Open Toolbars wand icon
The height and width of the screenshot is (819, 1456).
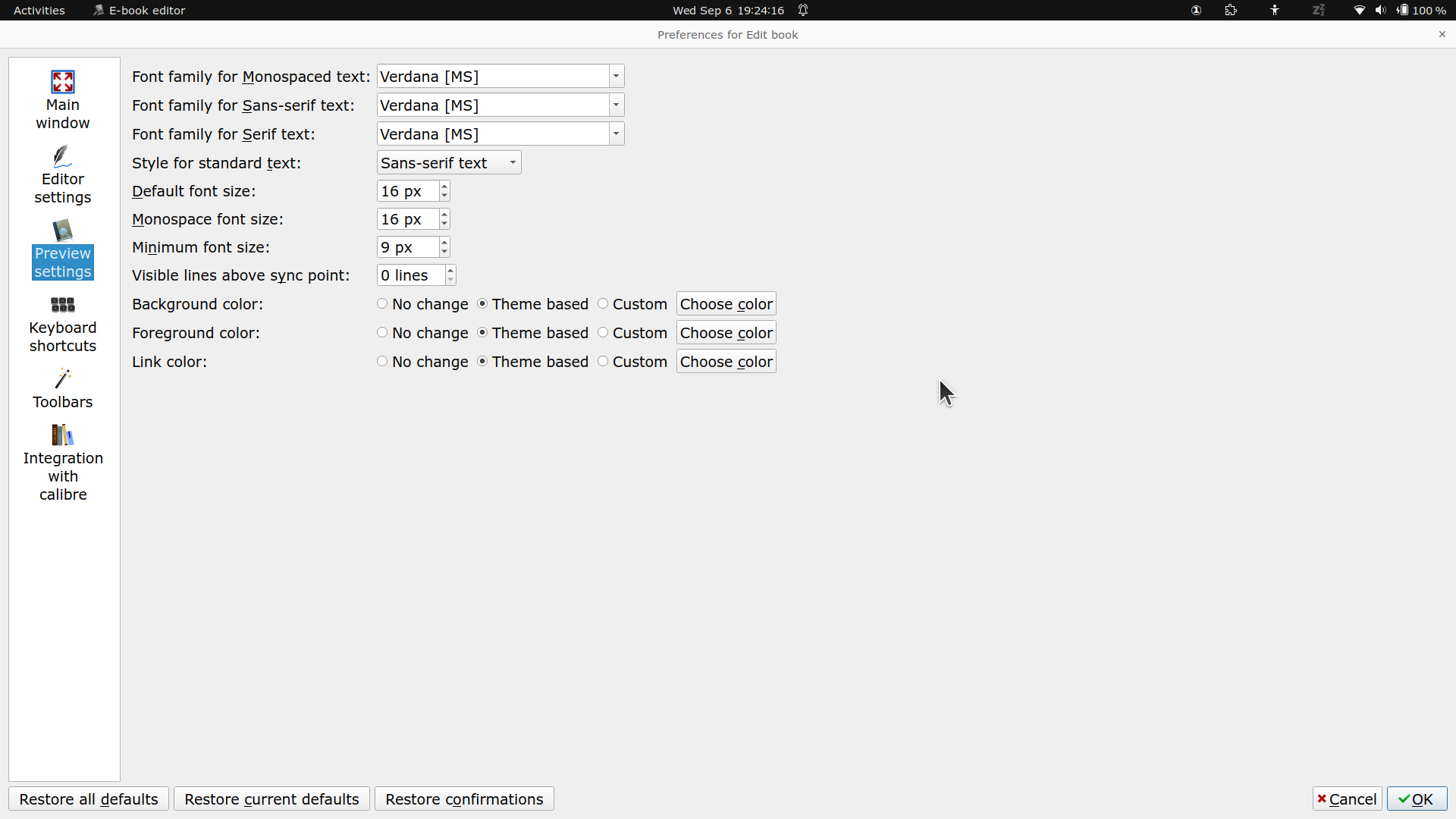pos(62,378)
